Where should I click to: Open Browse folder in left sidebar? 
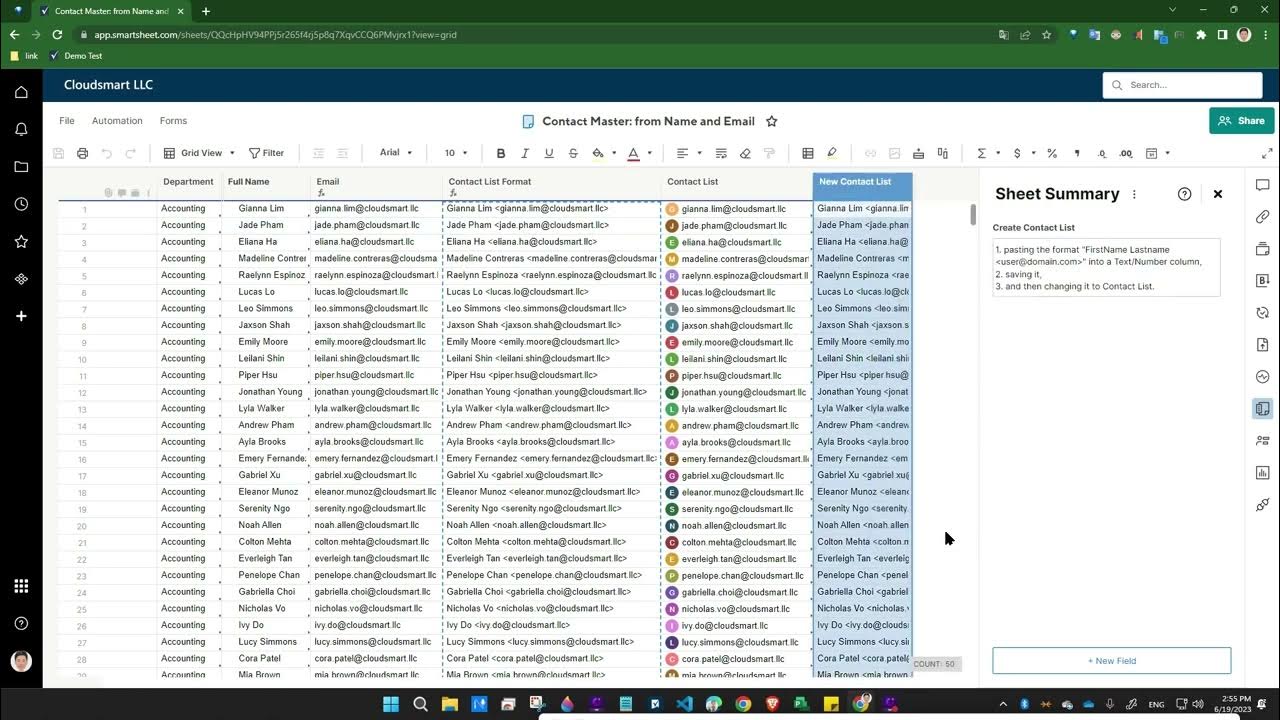tap(21, 167)
